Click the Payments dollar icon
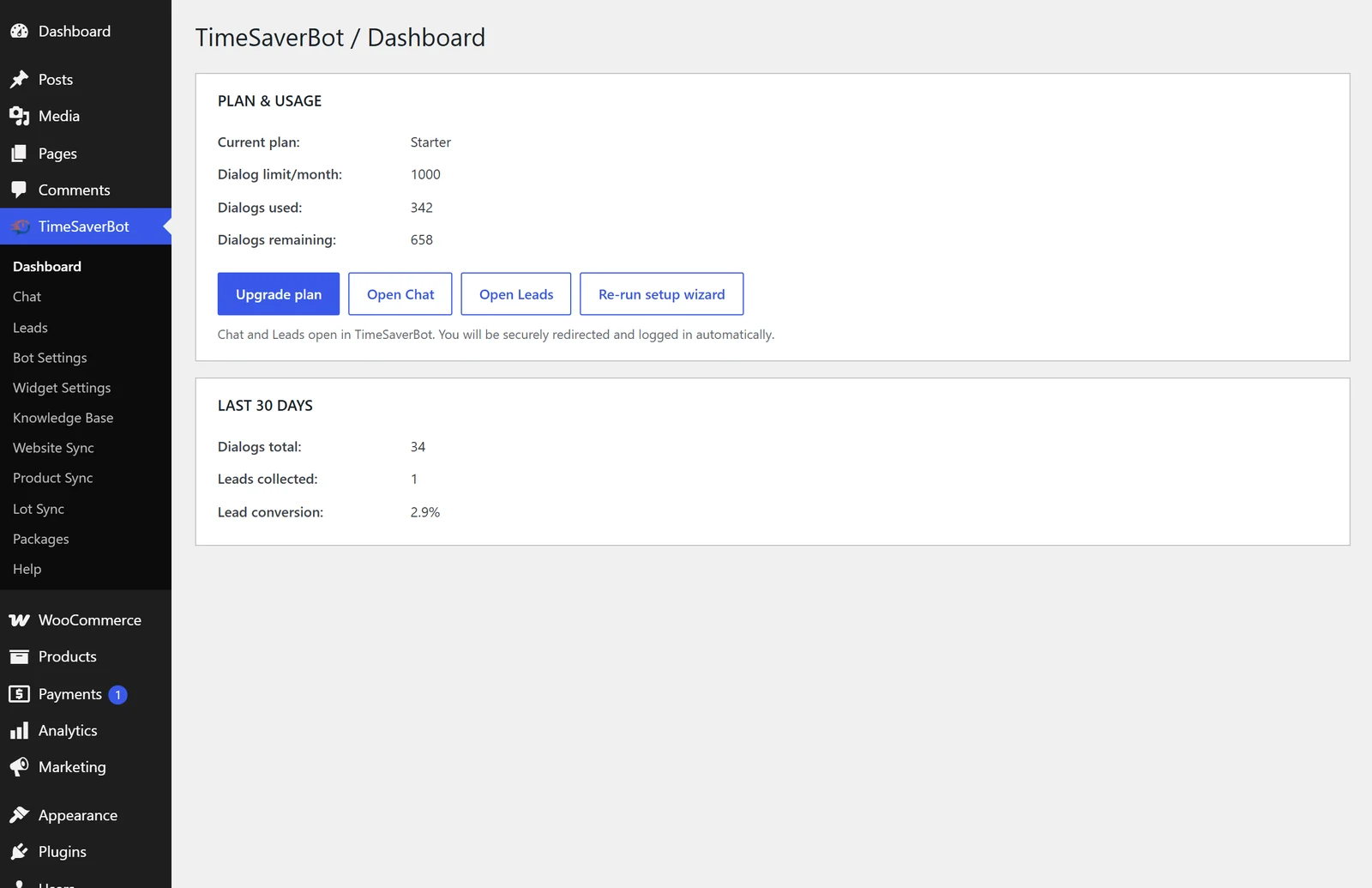 click(19, 693)
